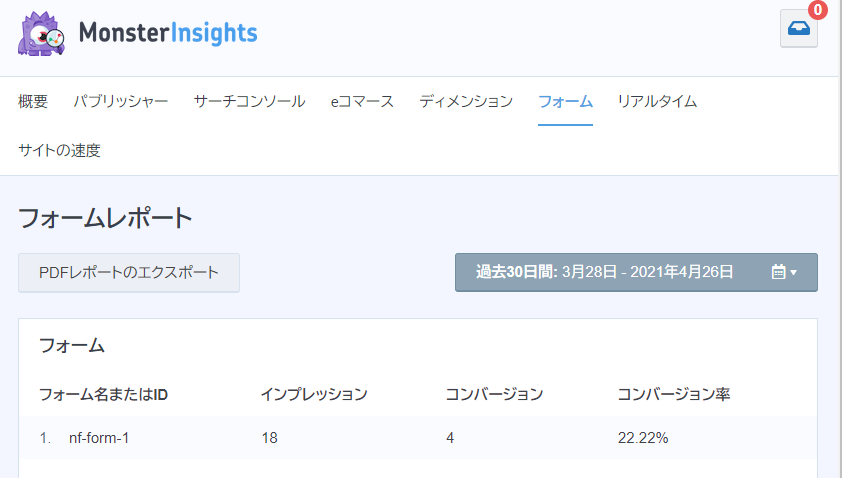This screenshot has width=842, height=478.
Task: Switch to the 概要 tab
Action: point(33,101)
